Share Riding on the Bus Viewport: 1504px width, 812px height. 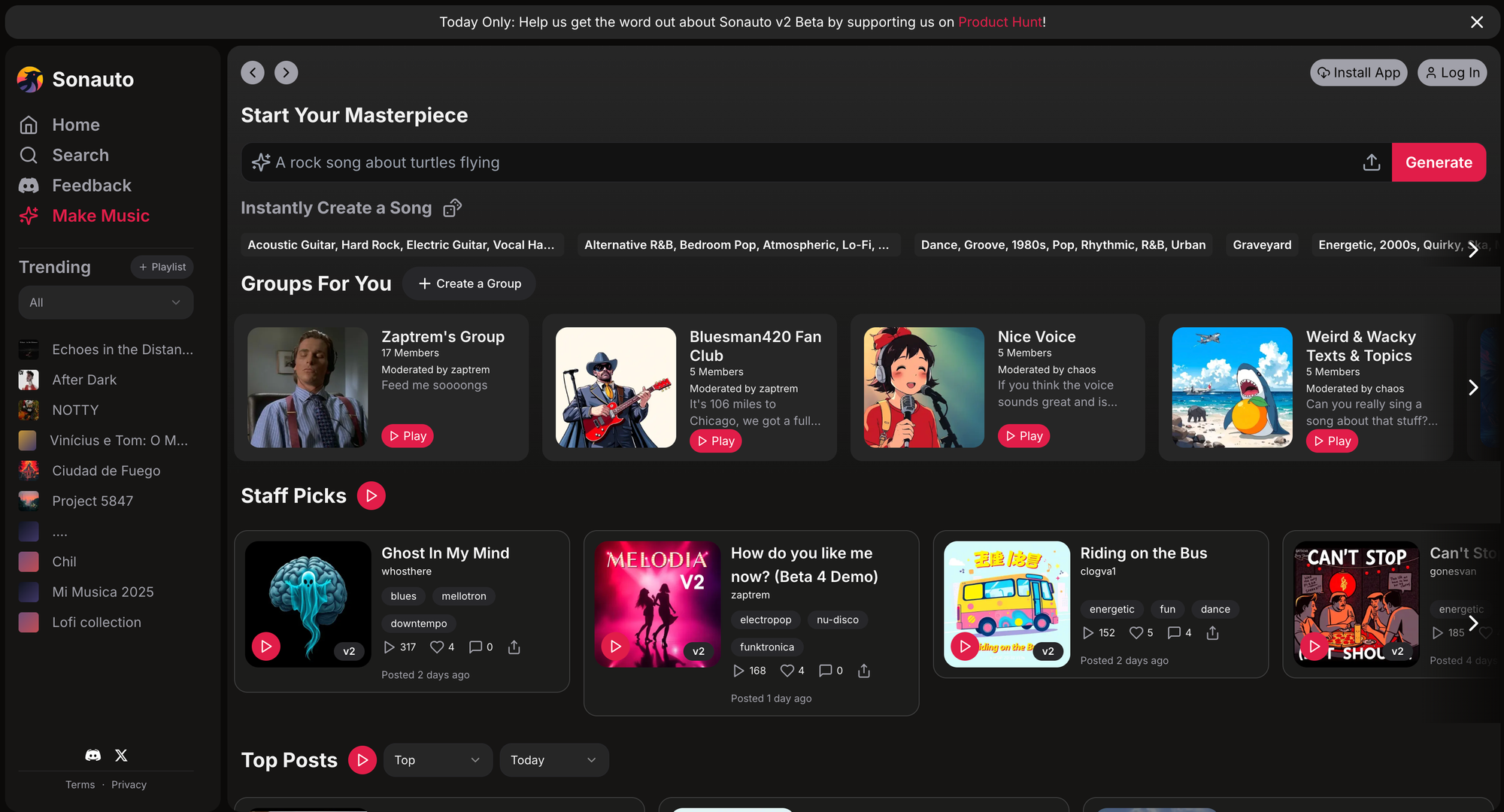tap(1213, 633)
